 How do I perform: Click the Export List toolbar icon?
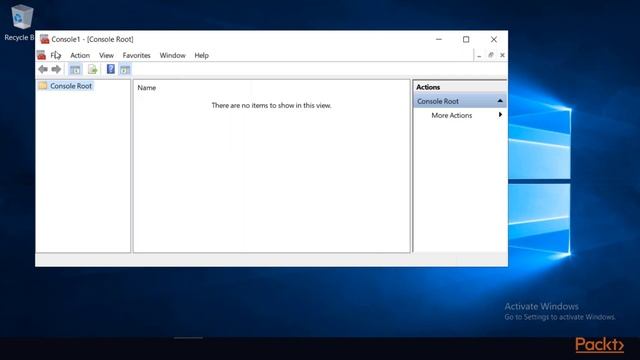tap(93, 69)
